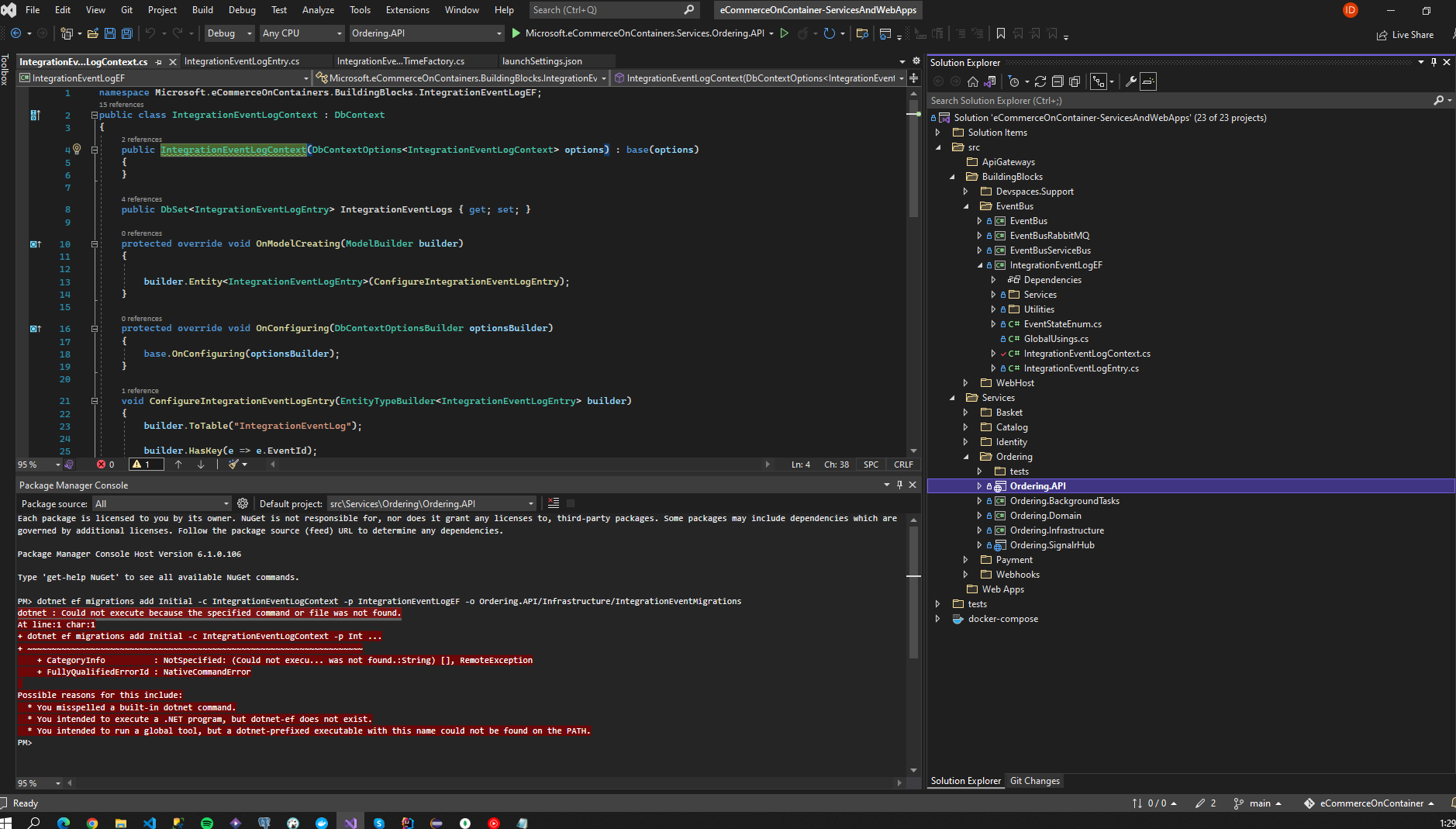Open the Debug configuration dropdown
This screenshot has width=1456, height=829.
(x=229, y=33)
